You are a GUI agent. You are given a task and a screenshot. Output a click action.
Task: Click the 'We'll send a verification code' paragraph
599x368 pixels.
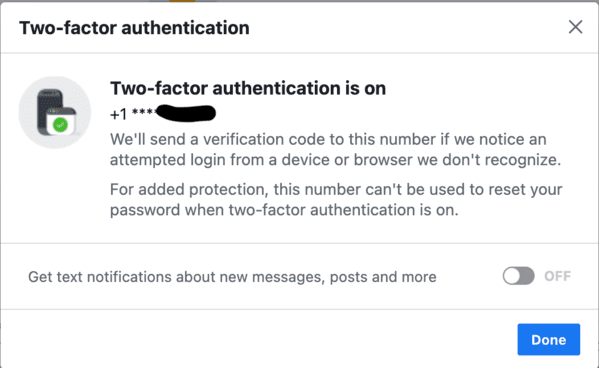pyautogui.click(x=336, y=149)
